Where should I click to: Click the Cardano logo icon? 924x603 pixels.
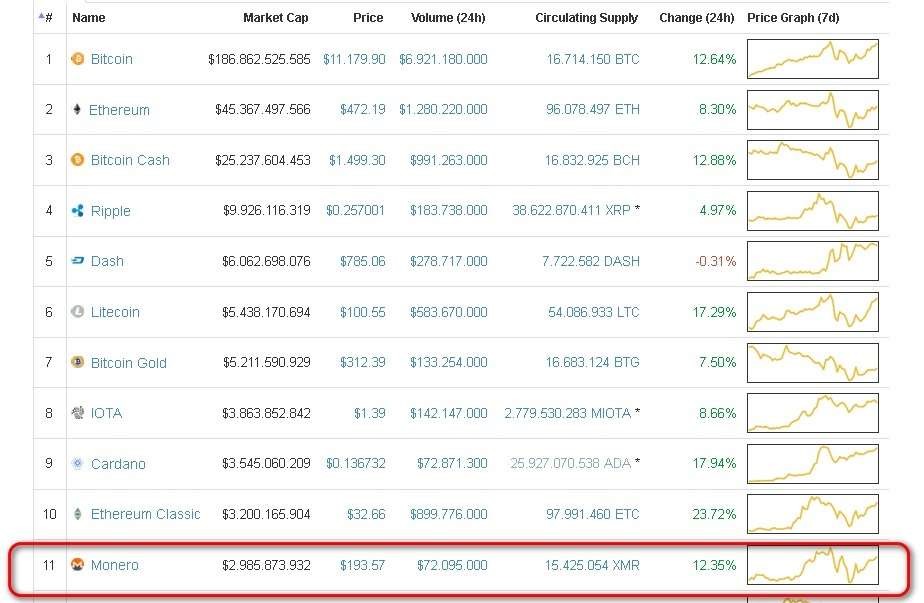[78, 464]
